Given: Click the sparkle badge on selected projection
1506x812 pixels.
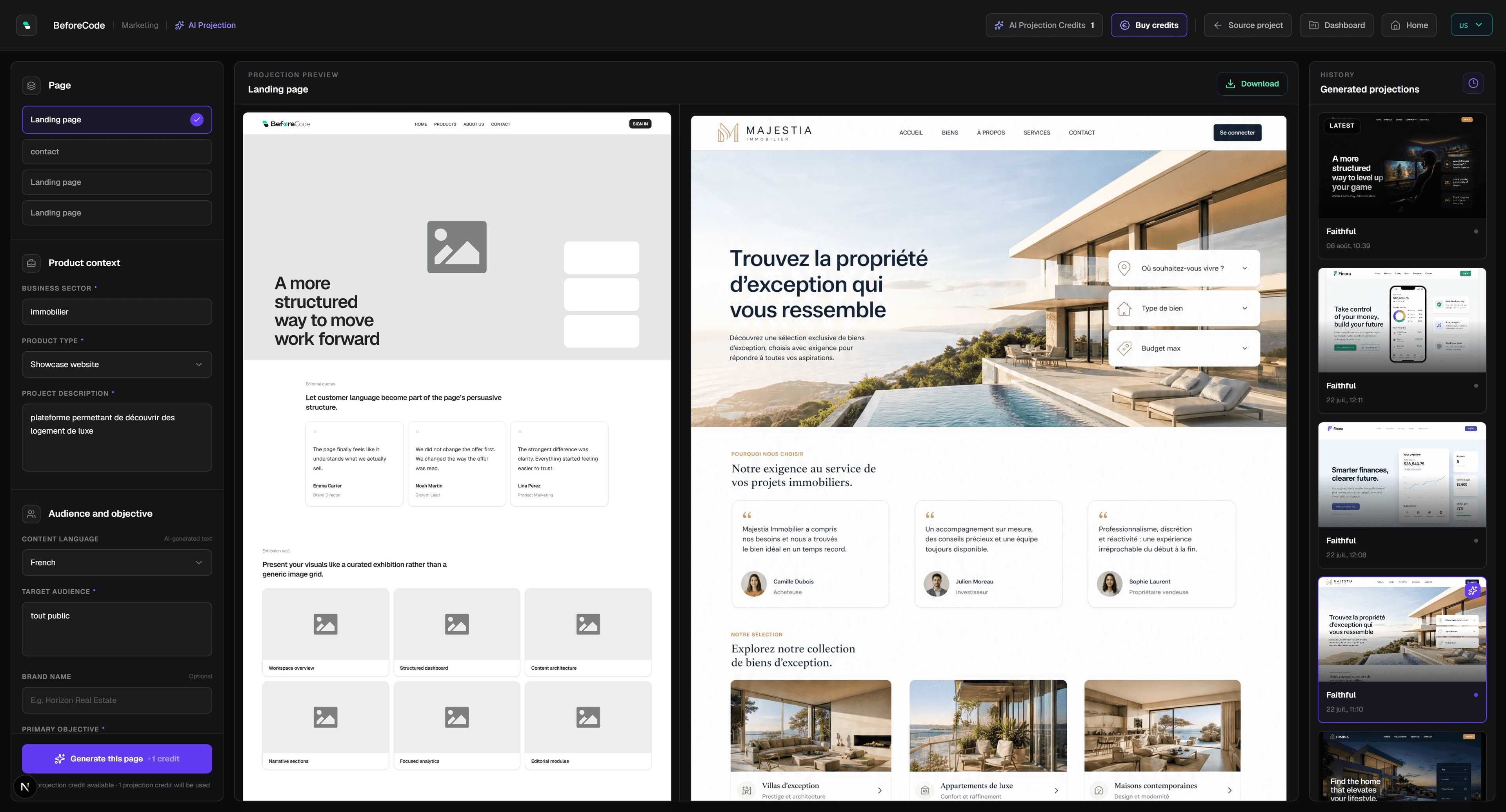Looking at the screenshot, I should [1472, 590].
